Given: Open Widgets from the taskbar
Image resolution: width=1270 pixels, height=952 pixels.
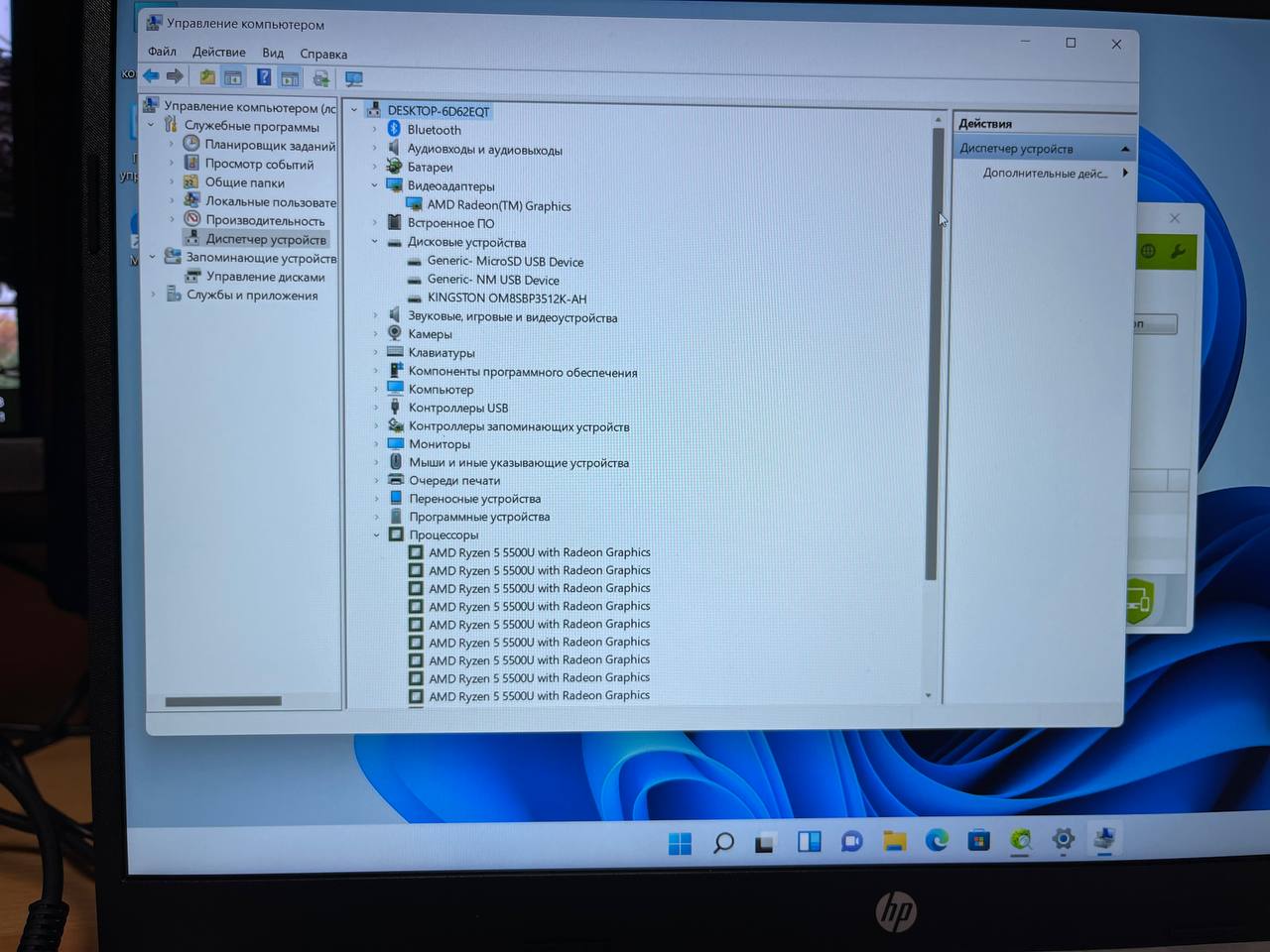Looking at the screenshot, I should click(x=809, y=843).
